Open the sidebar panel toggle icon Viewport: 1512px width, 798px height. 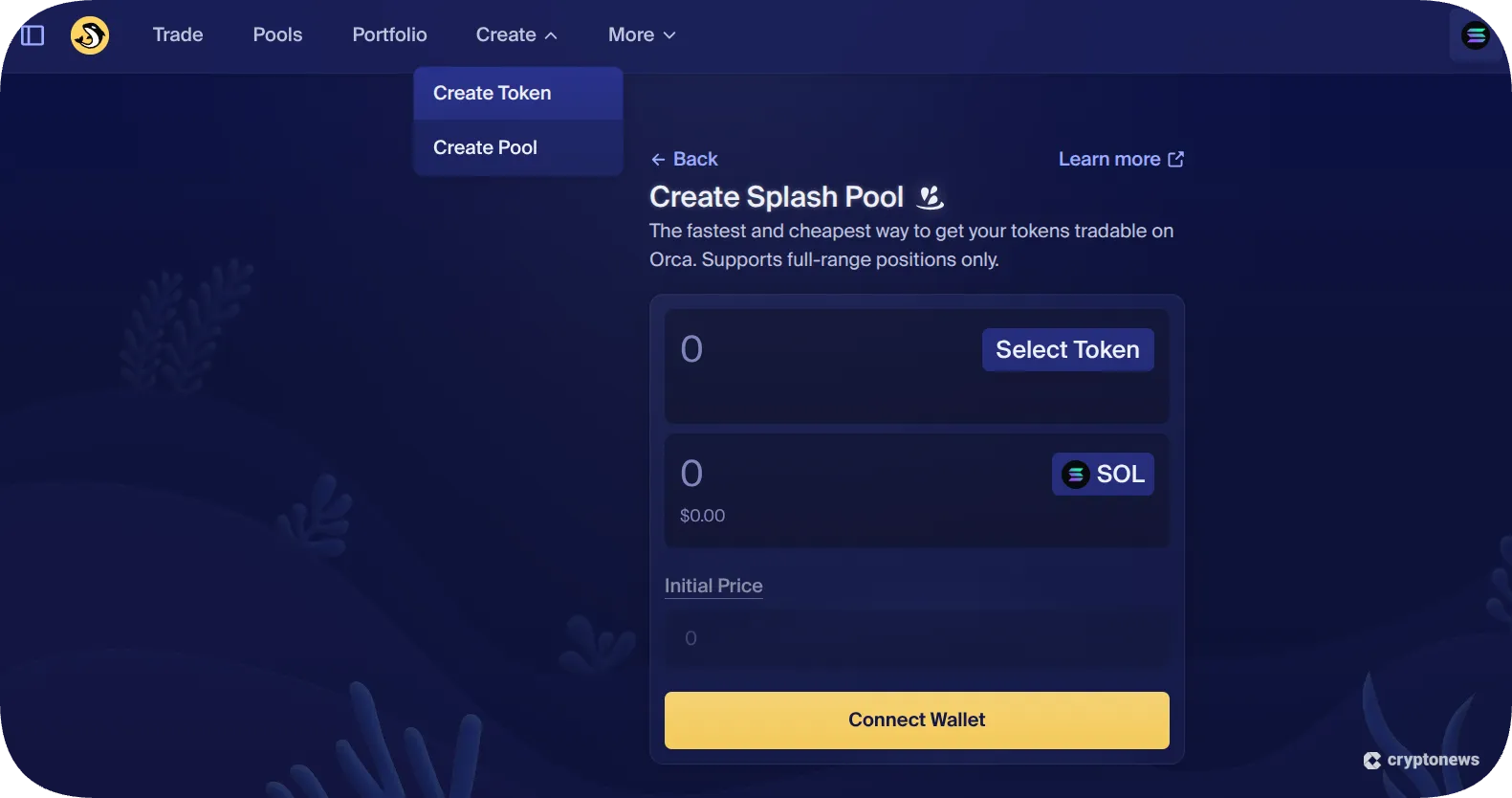pos(32,34)
